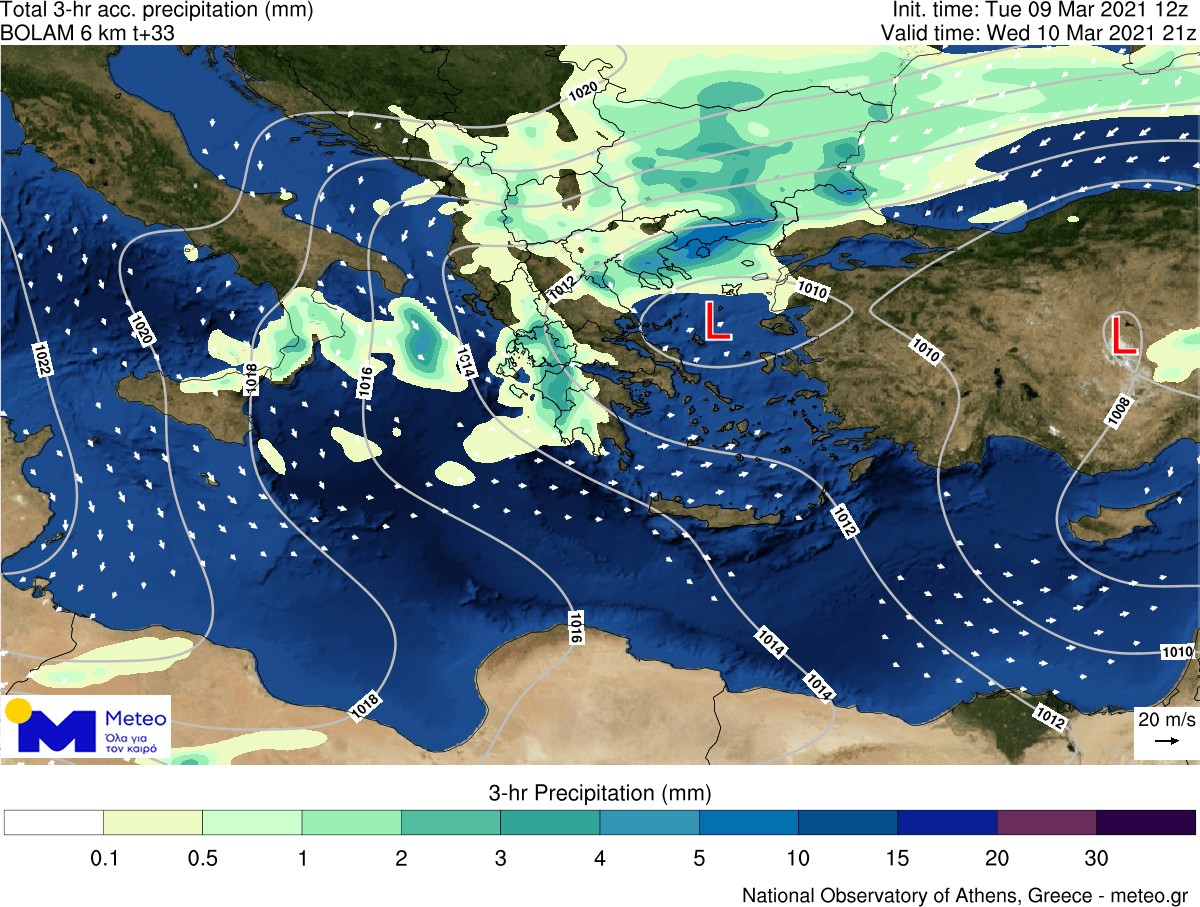Click the 'Total 3-hr acc. precipitation (mm)' title

click(157, 11)
